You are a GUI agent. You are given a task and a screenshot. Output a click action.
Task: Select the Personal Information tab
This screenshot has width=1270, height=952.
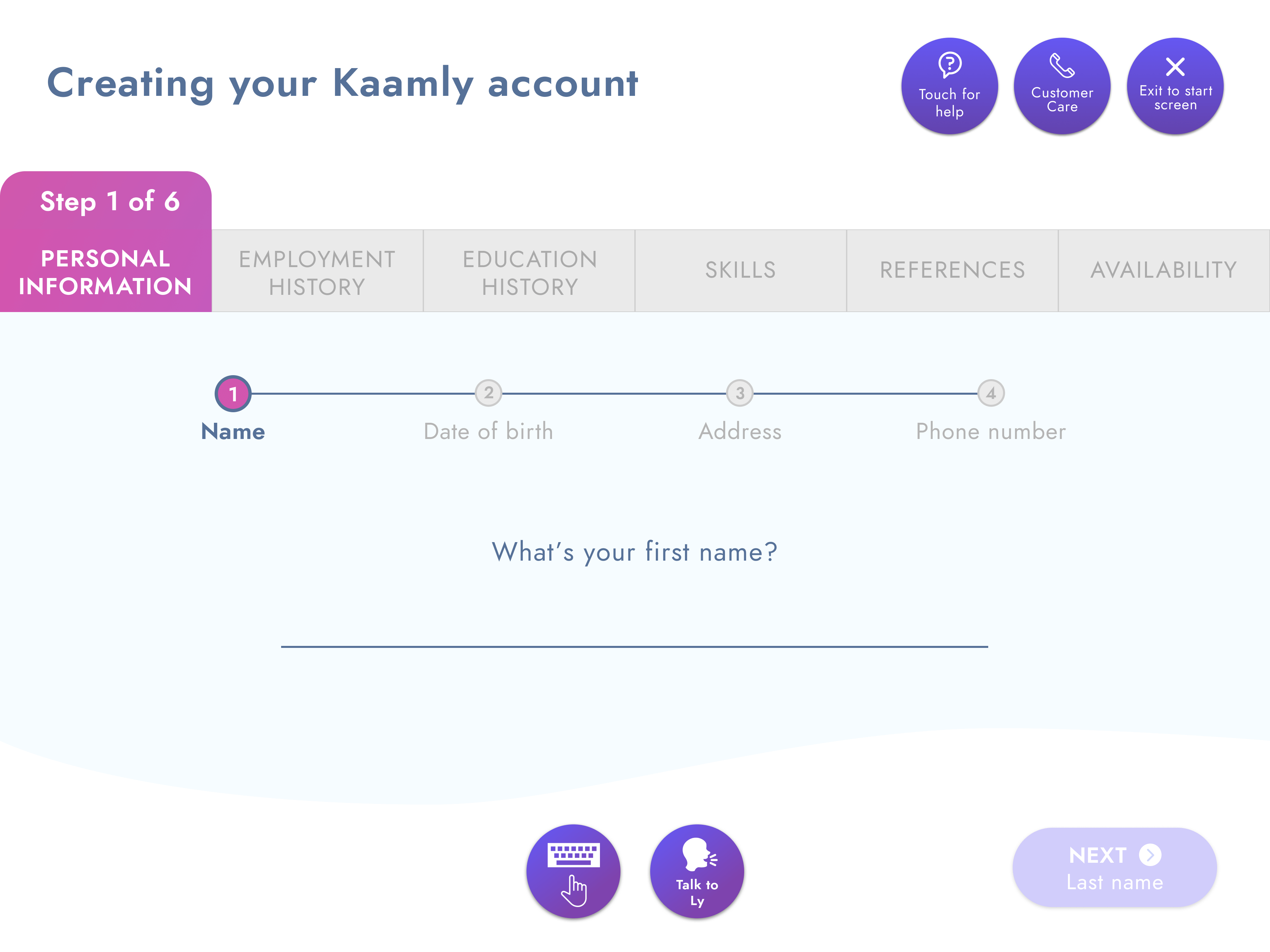tap(106, 242)
